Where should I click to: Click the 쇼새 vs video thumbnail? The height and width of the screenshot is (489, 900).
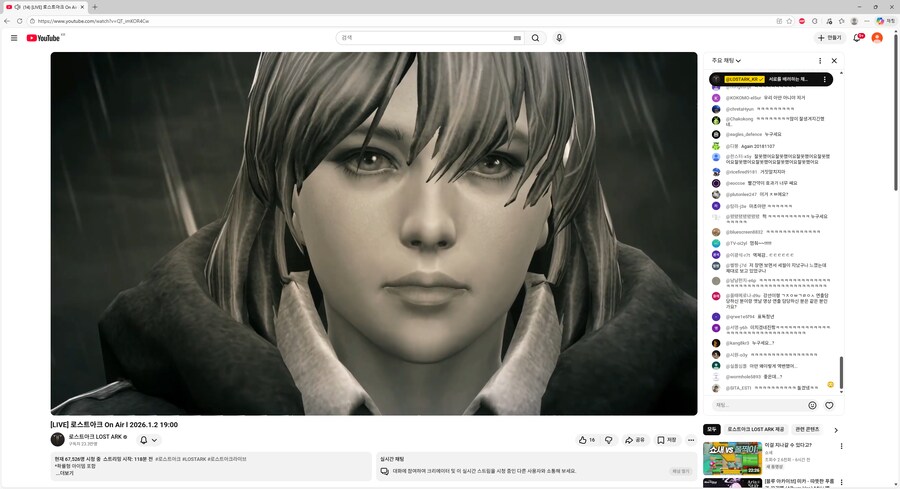732,457
